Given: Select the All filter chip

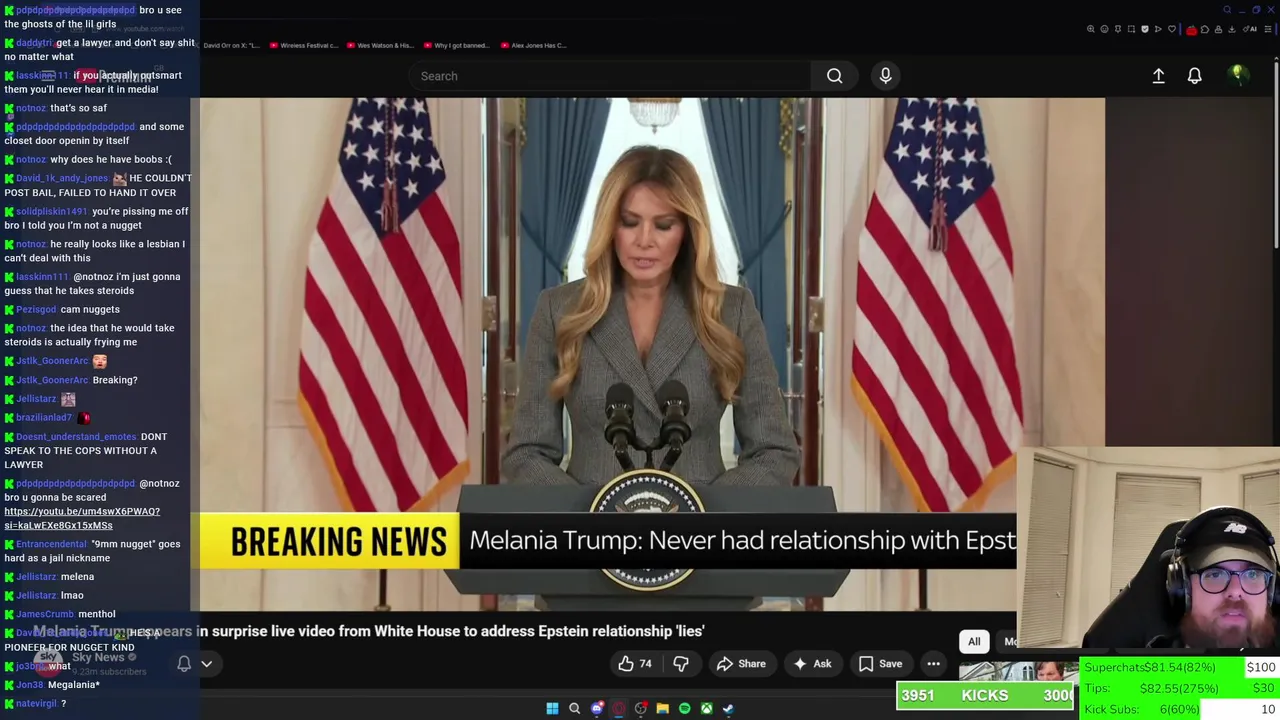Looking at the screenshot, I should tap(974, 642).
